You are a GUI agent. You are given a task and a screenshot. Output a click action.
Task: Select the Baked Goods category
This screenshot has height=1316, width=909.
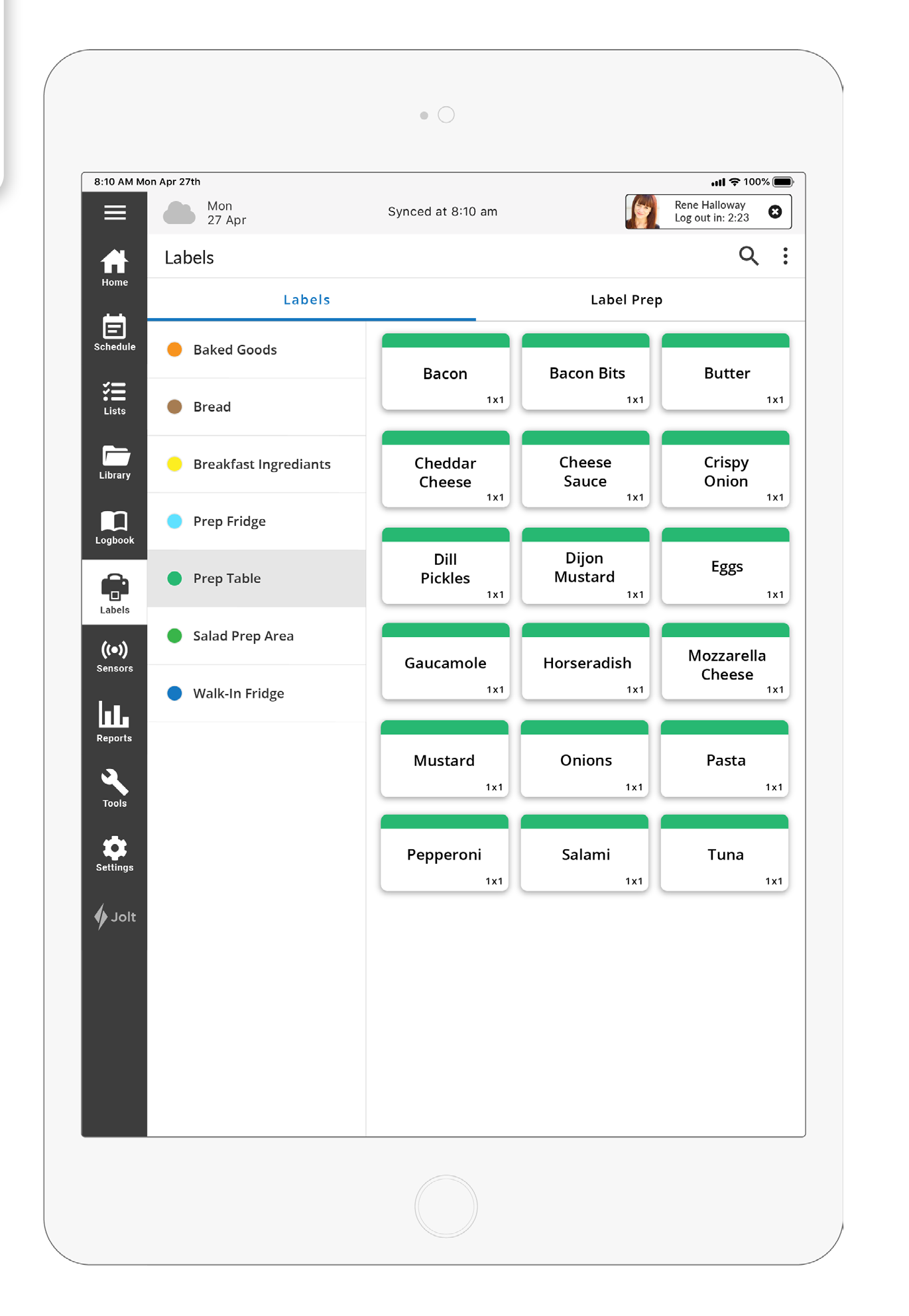(257, 349)
